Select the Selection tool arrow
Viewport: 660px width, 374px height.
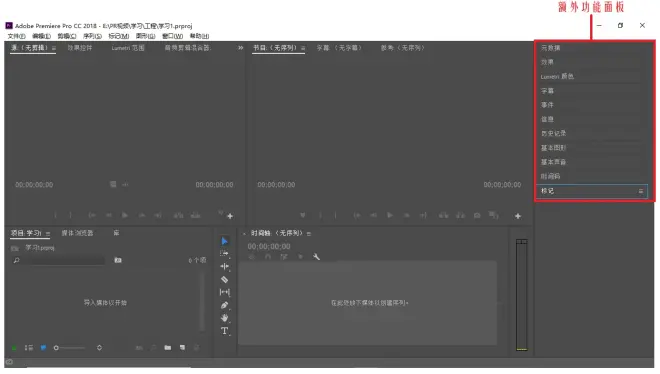coord(225,241)
